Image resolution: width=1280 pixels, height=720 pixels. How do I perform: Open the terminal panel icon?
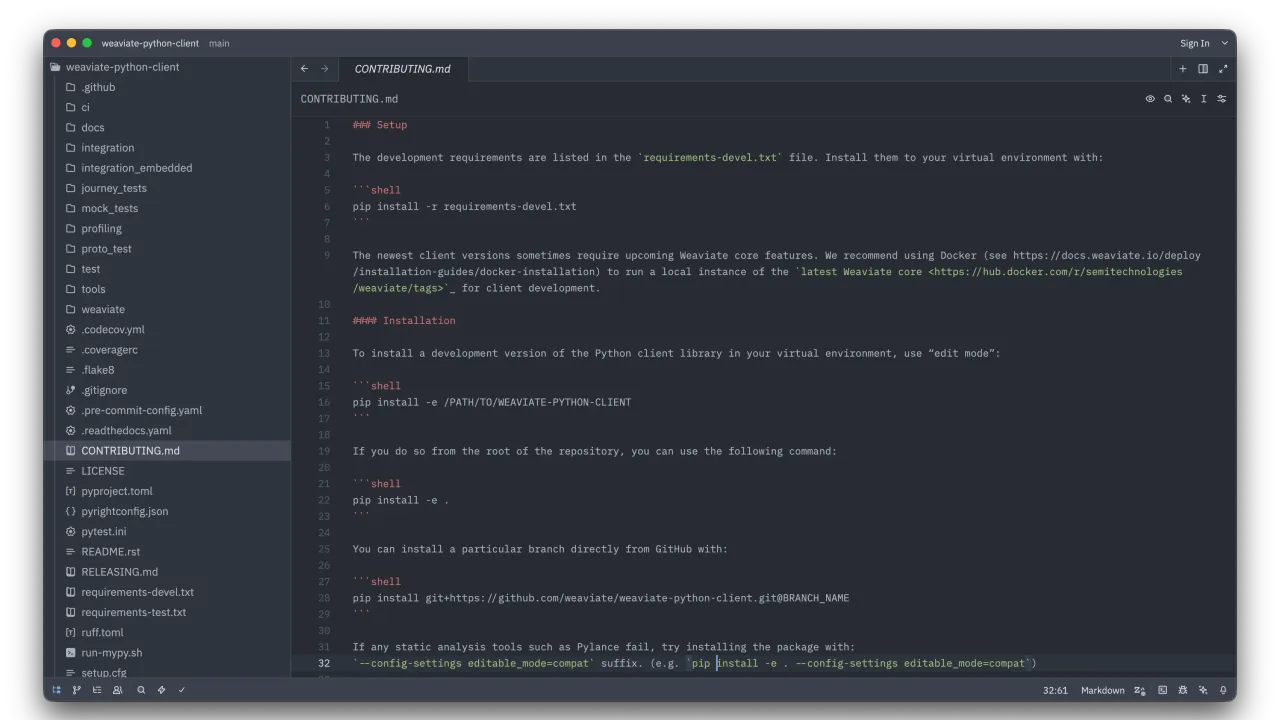click(1162, 690)
